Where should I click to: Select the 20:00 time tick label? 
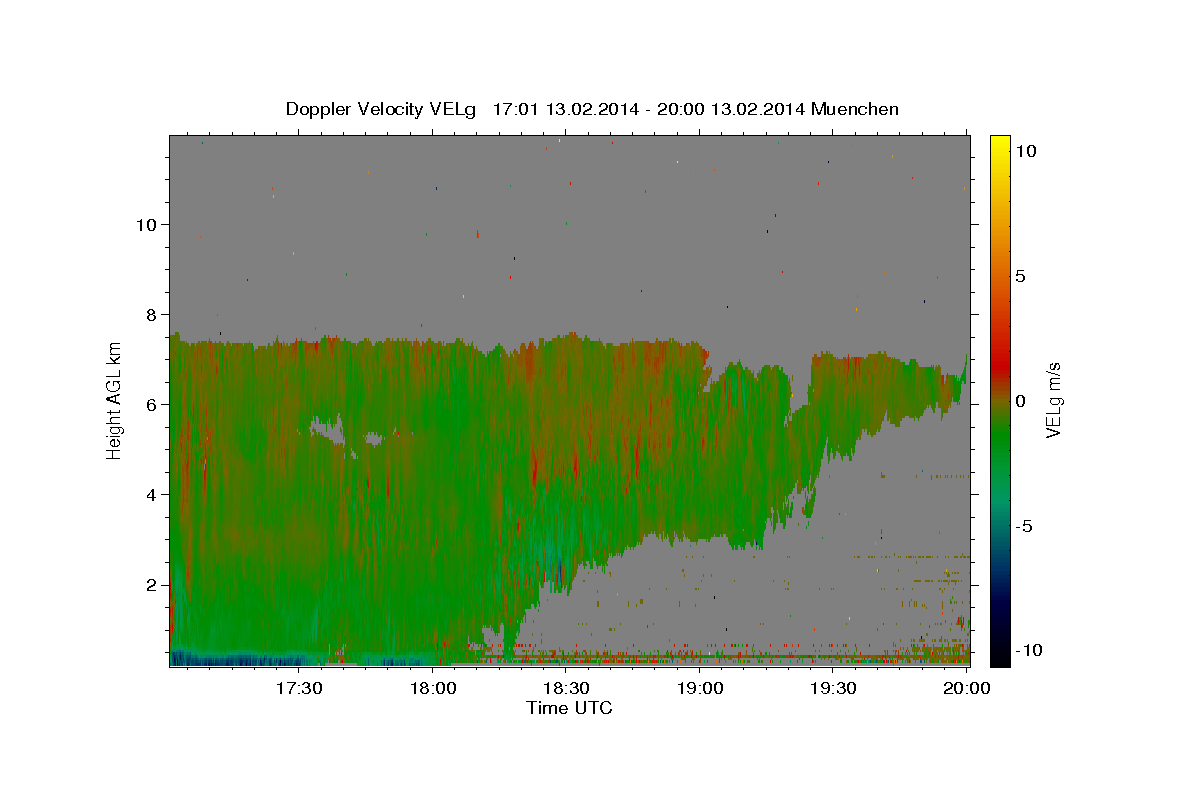pos(967,688)
